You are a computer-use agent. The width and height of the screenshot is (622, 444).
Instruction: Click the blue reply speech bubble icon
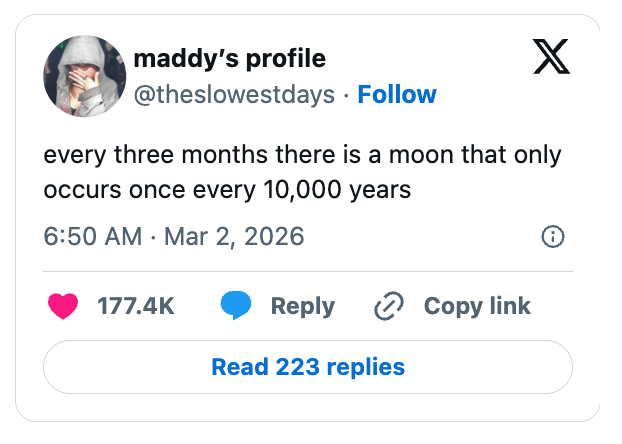[x=236, y=306]
